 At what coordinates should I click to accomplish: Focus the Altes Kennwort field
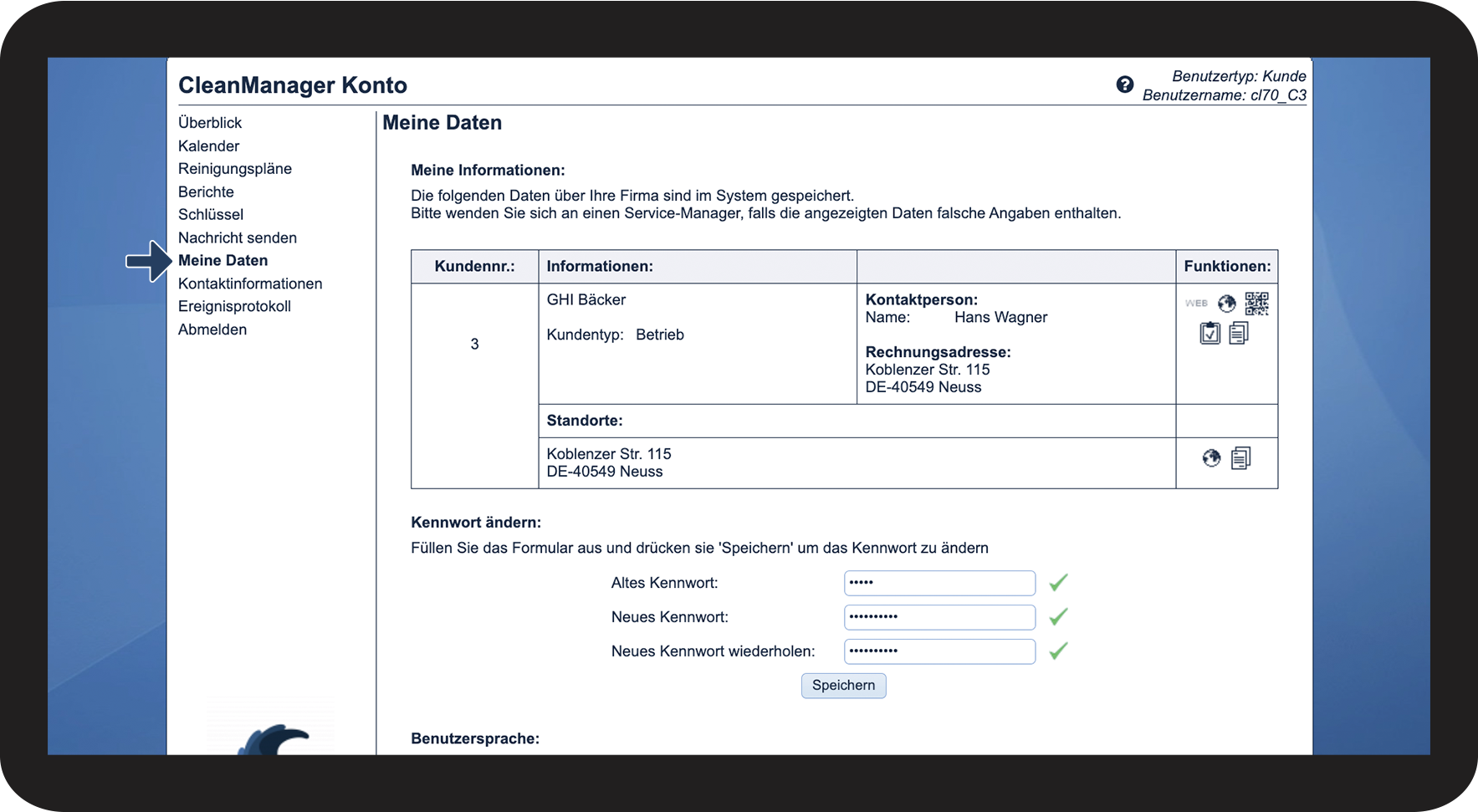pyautogui.click(x=939, y=583)
